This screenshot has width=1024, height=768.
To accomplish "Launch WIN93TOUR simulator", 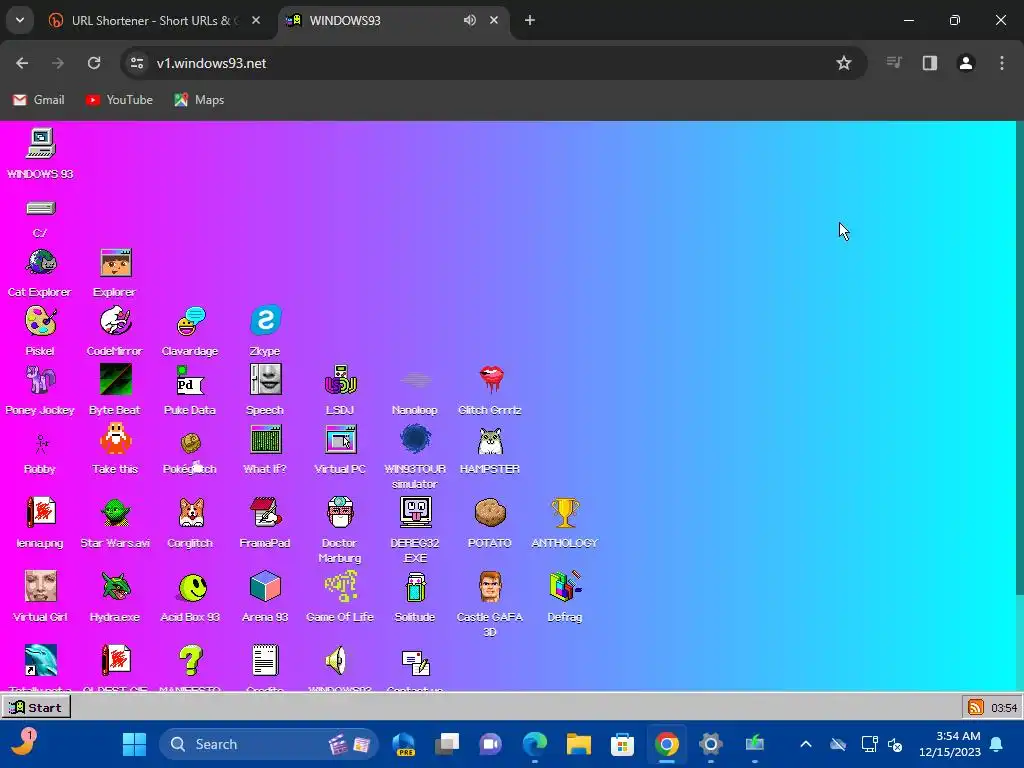I will coord(415,440).
